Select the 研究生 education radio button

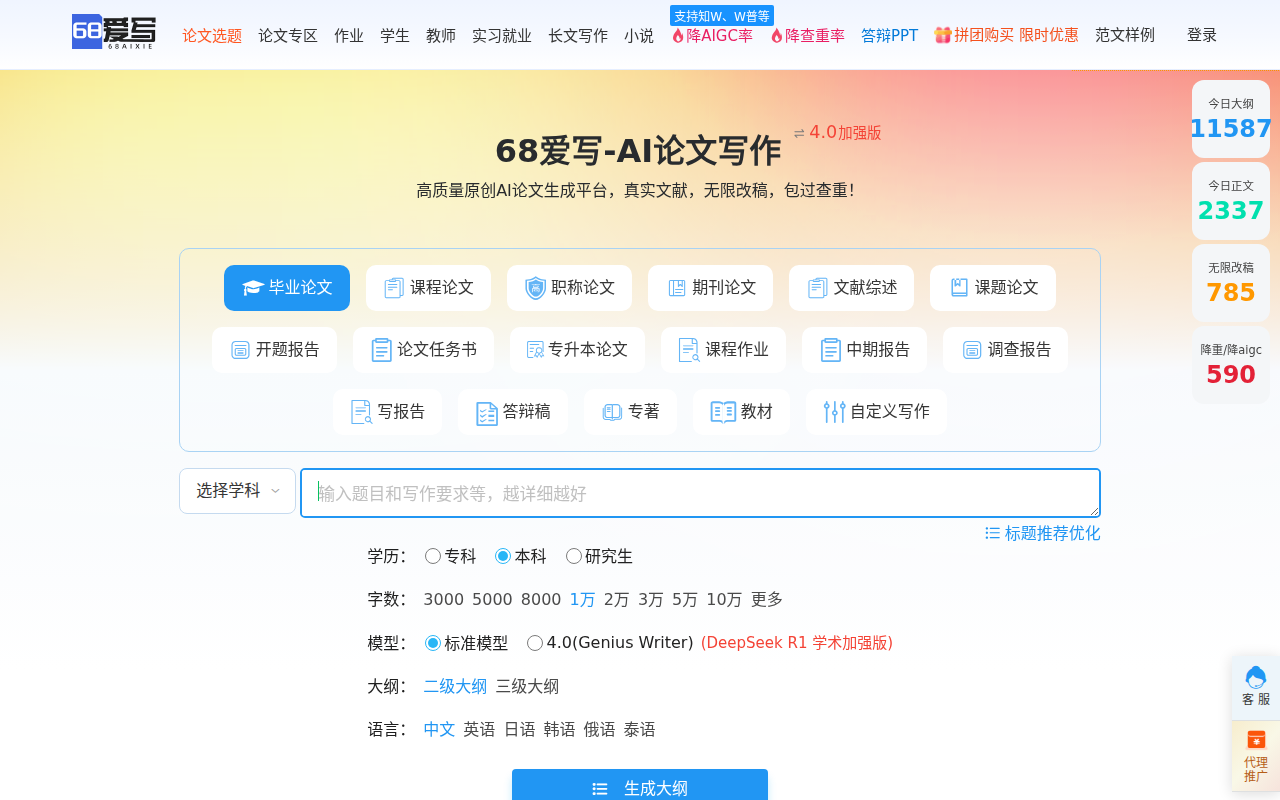(574, 556)
